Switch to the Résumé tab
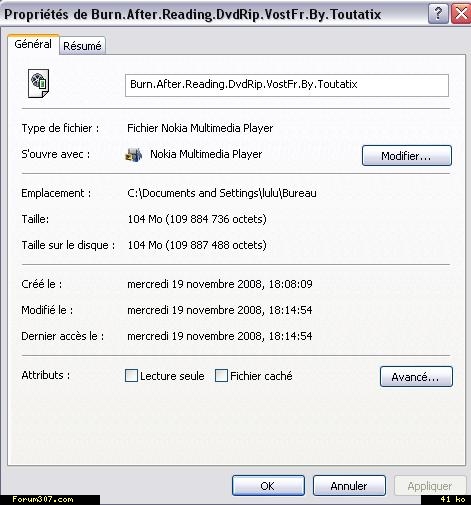The height and width of the screenshot is (505, 471). [x=82, y=46]
